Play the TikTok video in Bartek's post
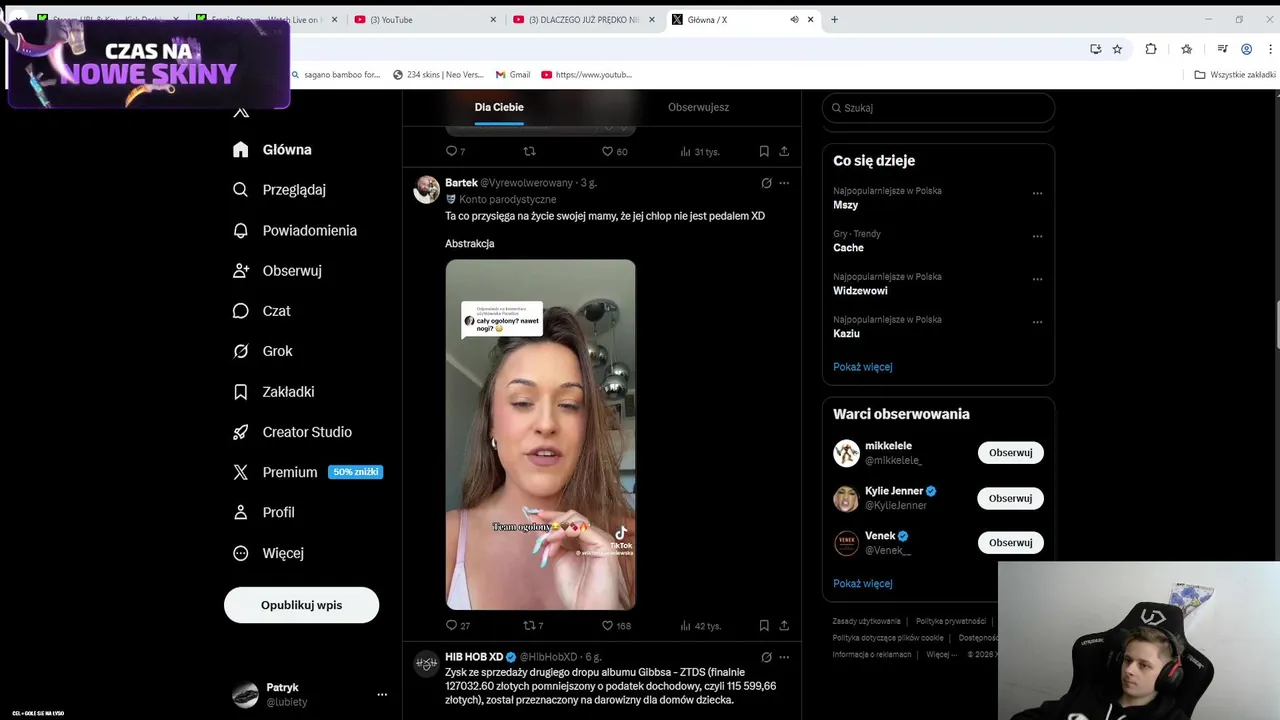Image resolution: width=1280 pixels, height=720 pixels. (540, 435)
